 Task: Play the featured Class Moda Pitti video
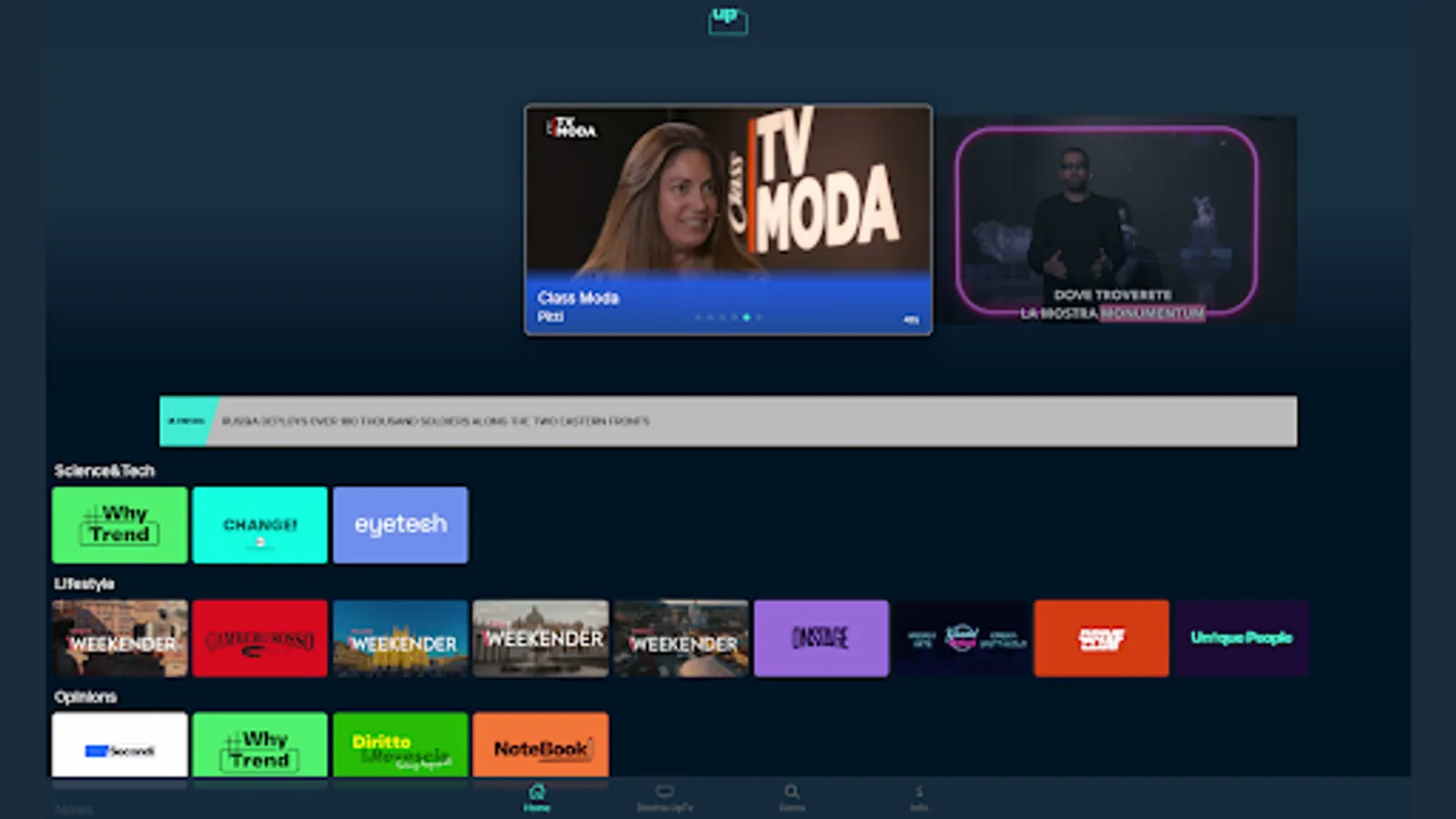(x=728, y=219)
